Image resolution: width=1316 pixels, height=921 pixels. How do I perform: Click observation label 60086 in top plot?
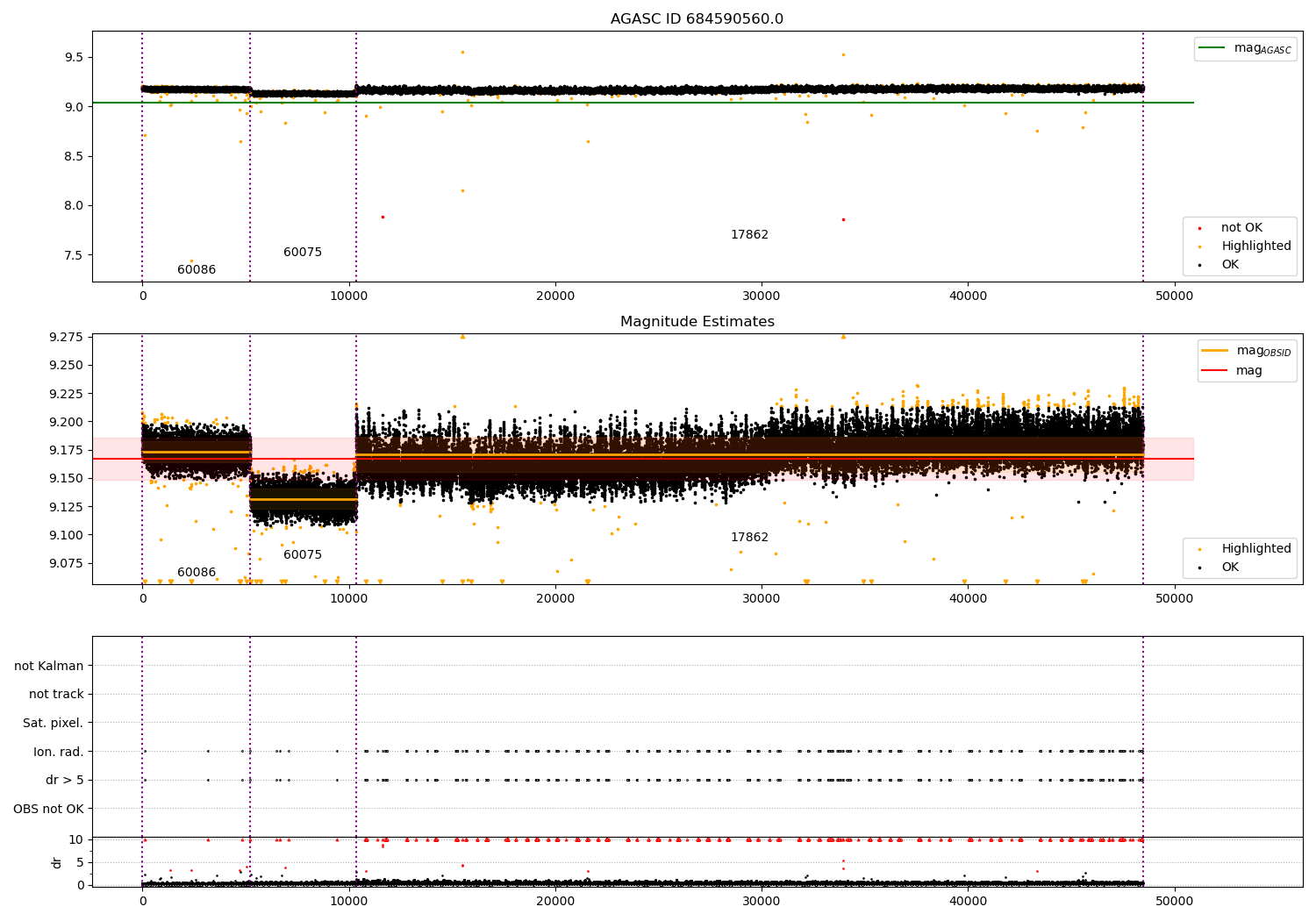[x=197, y=270]
